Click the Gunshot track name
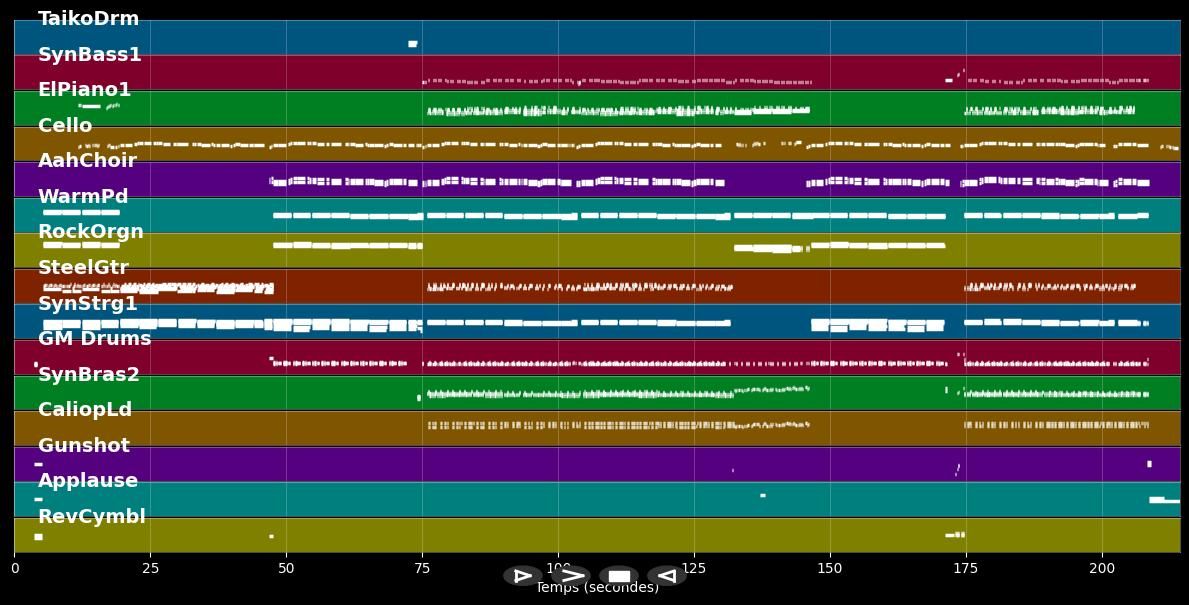 click(83, 446)
